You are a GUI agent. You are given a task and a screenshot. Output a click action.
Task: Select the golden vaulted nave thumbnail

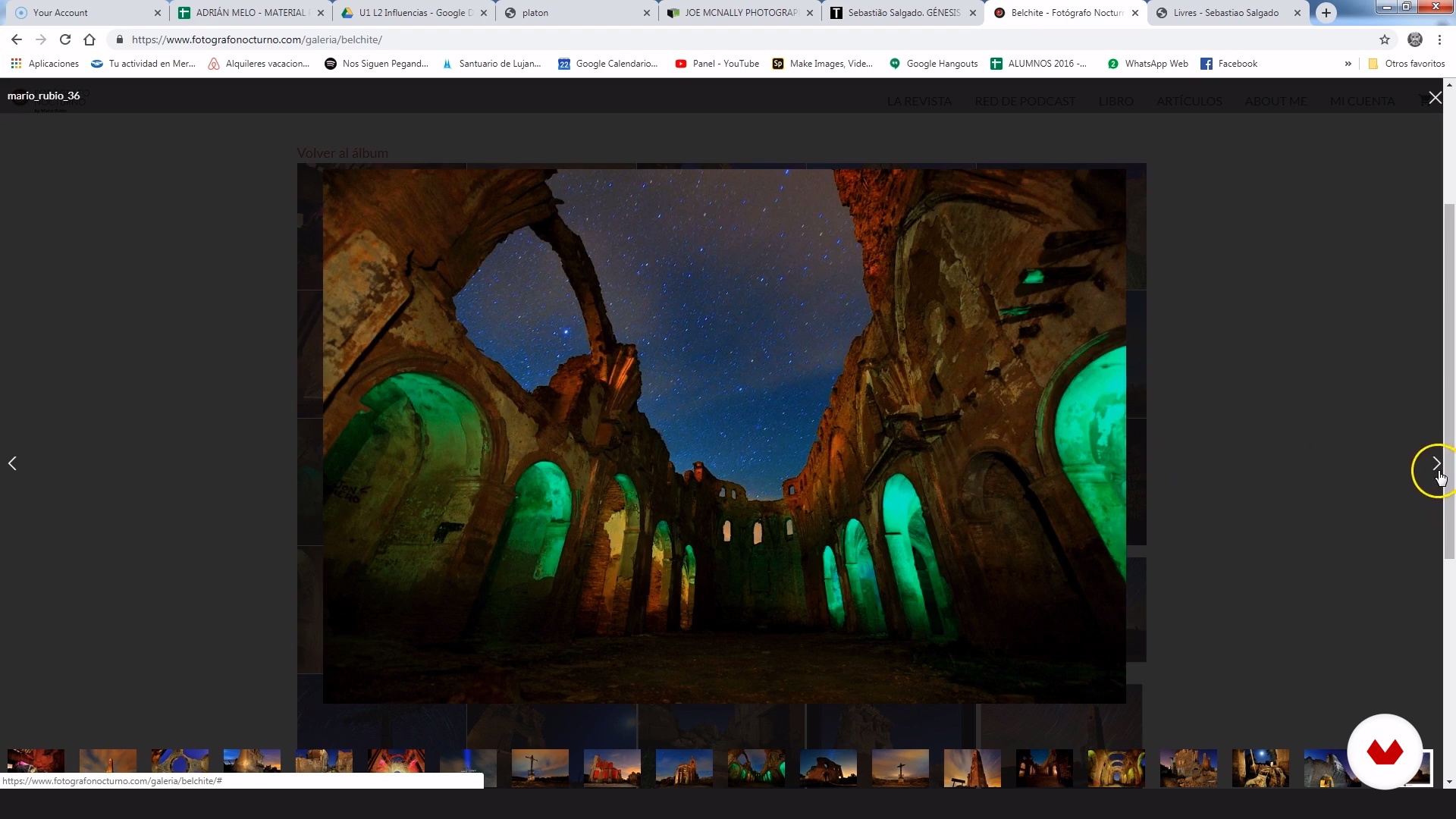click(x=1116, y=768)
